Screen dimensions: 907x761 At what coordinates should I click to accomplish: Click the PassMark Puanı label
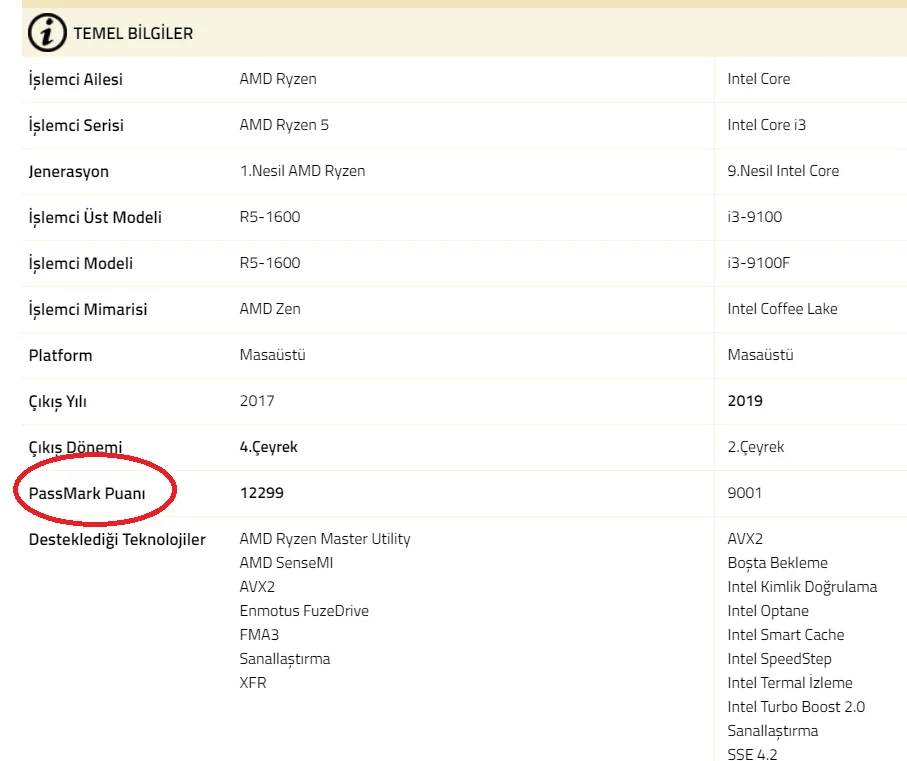click(x=87, y=493)
